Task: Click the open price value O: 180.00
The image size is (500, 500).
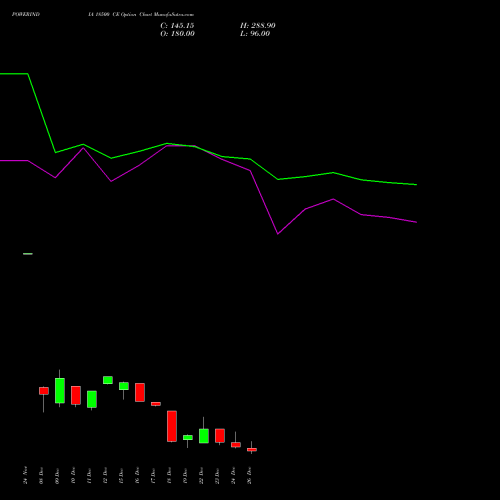Action: 177,34
